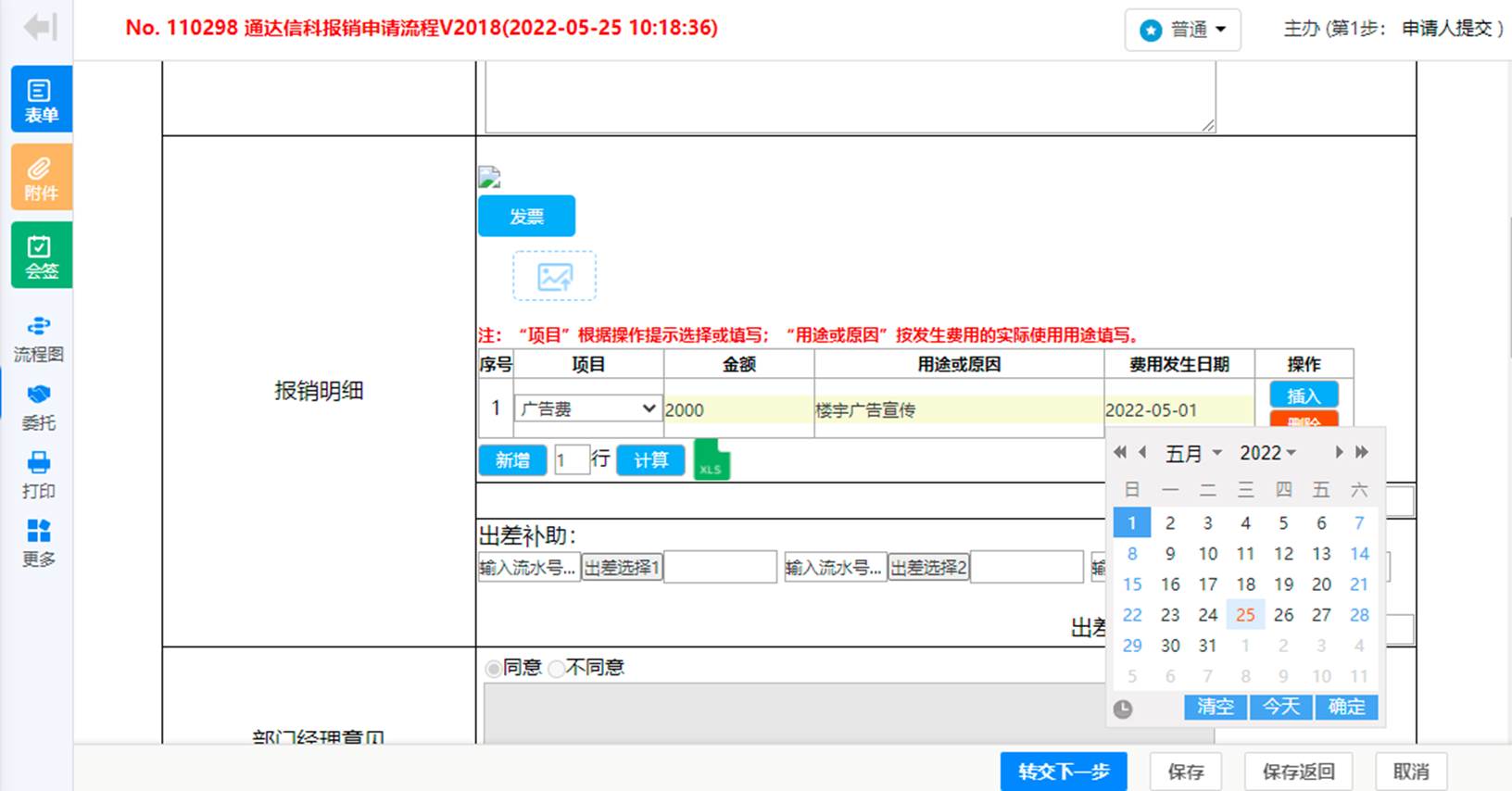The width and height of the screenshot is (1512, 791).
Task: Open the 广告费 project dropdown
Action: tap(587, 408)
